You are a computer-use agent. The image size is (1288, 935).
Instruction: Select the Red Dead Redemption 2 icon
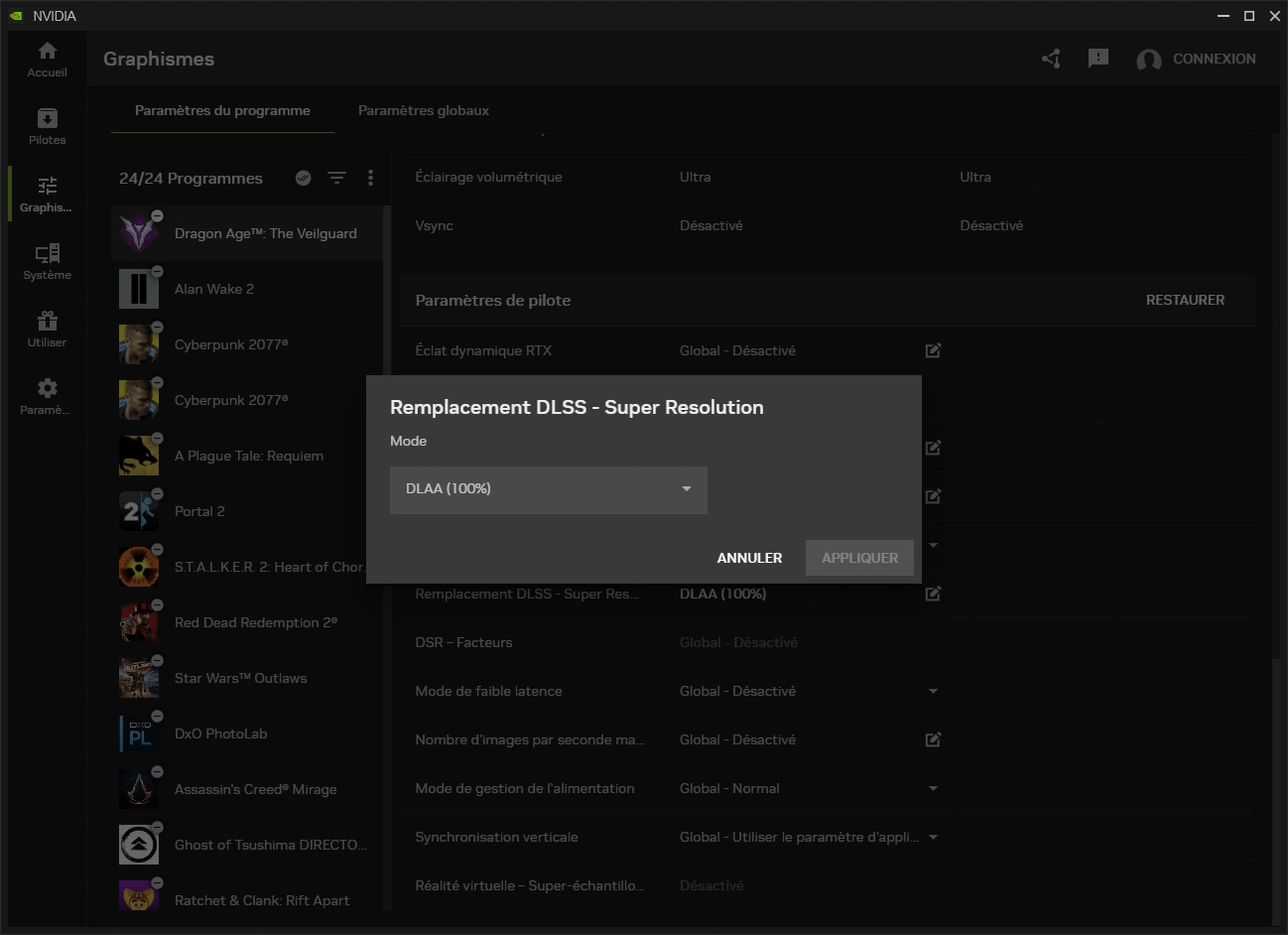[x=139, y=622]
